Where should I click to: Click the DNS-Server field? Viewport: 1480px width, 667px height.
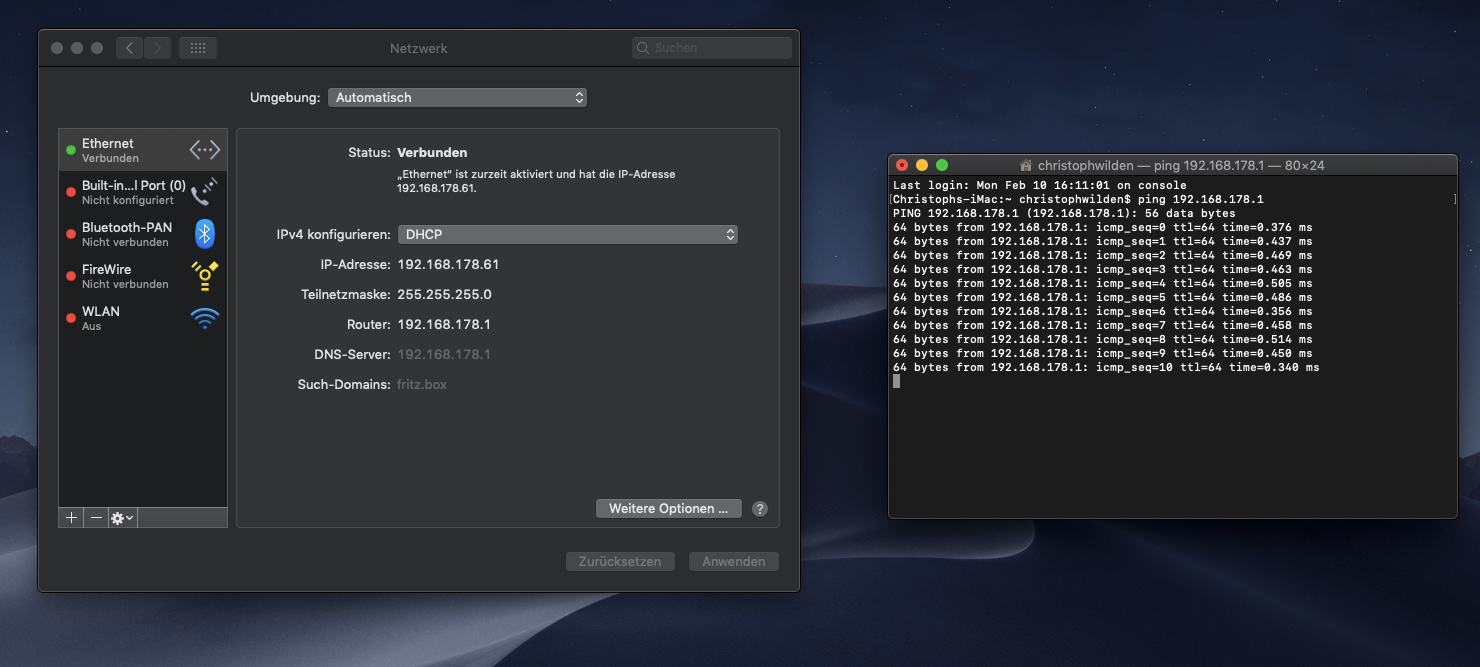point(444,355)
